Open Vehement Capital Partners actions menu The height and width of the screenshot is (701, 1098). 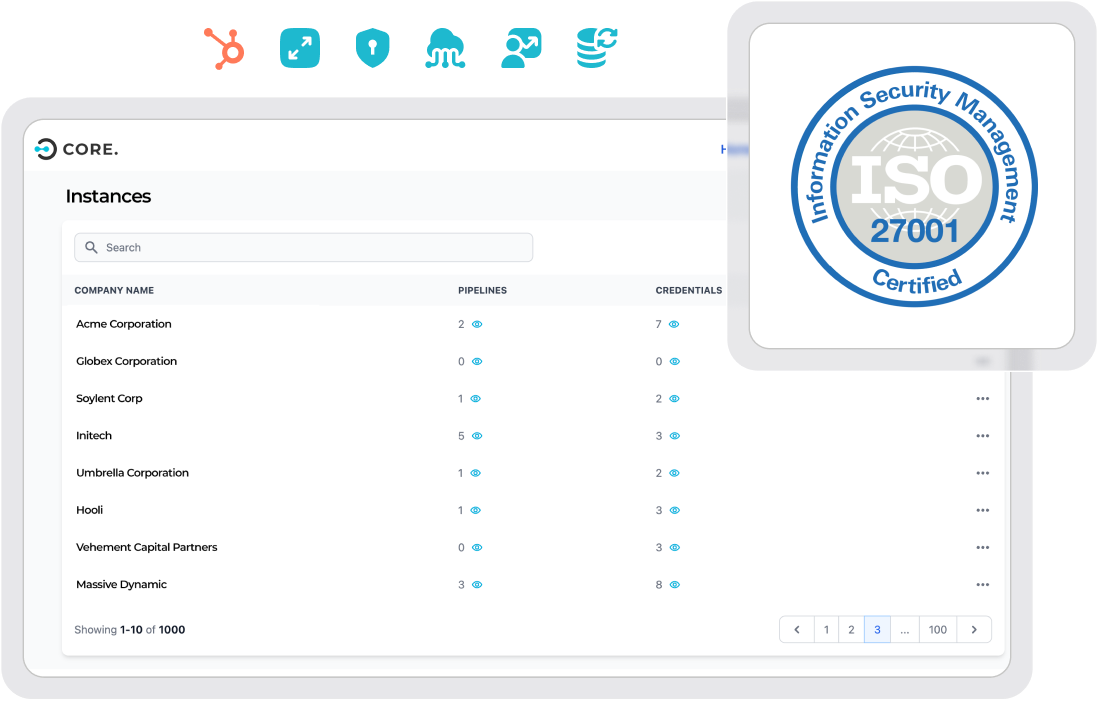tap(982, 547)
